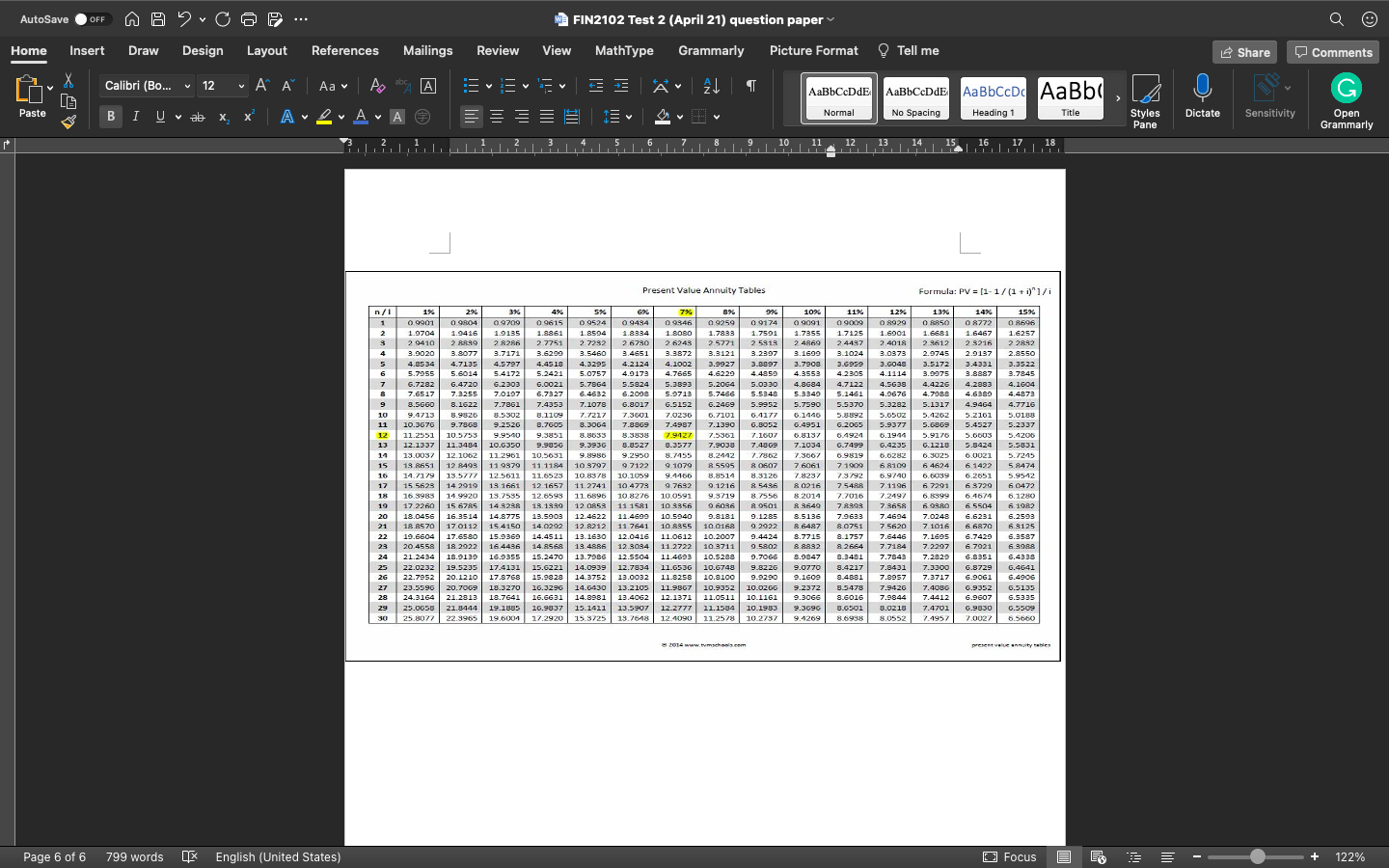This screenshot has height=868, width=1389.
Task: Toggle subscript formatting
Action: coord(224,117)
